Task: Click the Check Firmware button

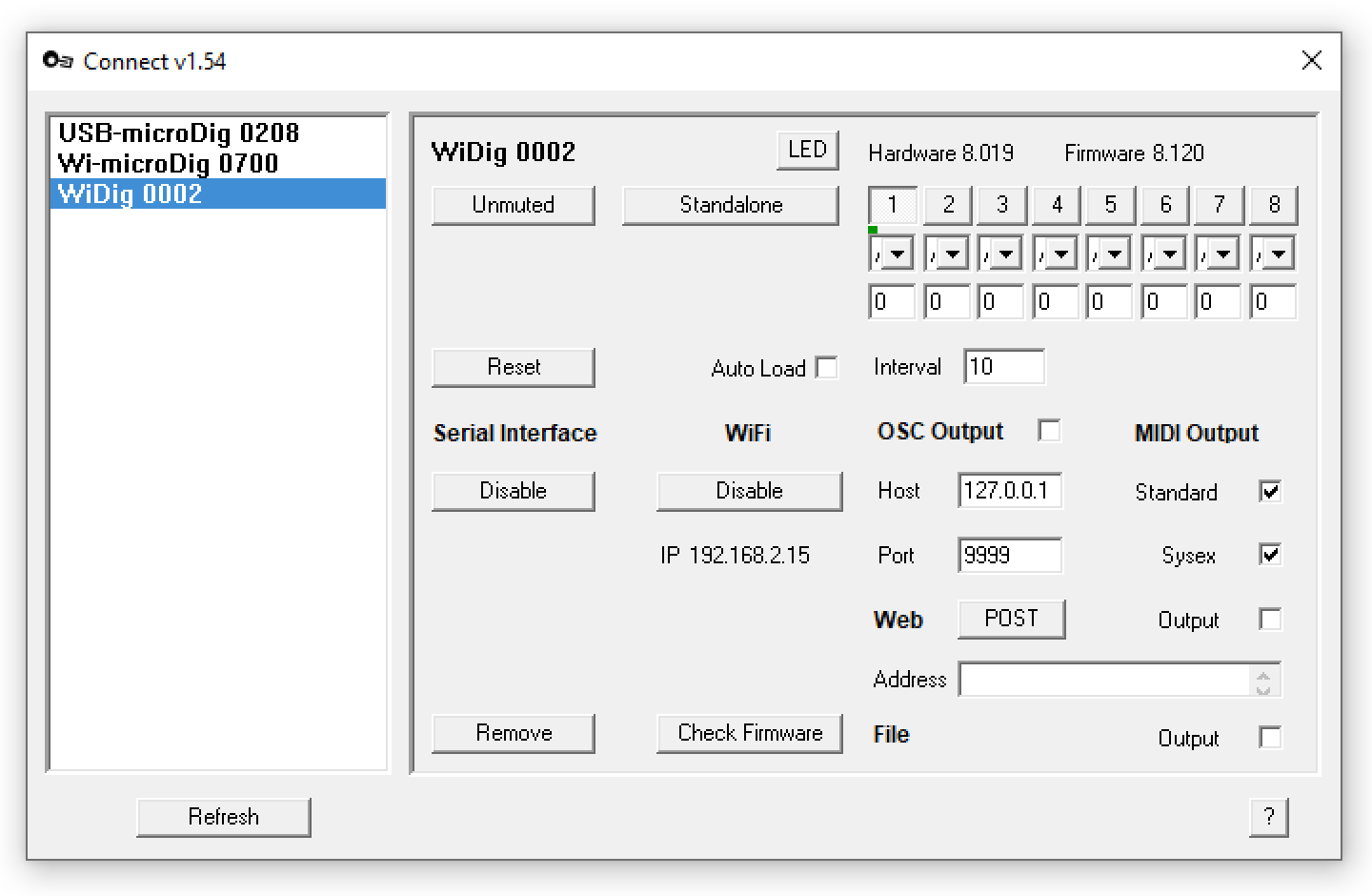Action: tap(750, 733)
